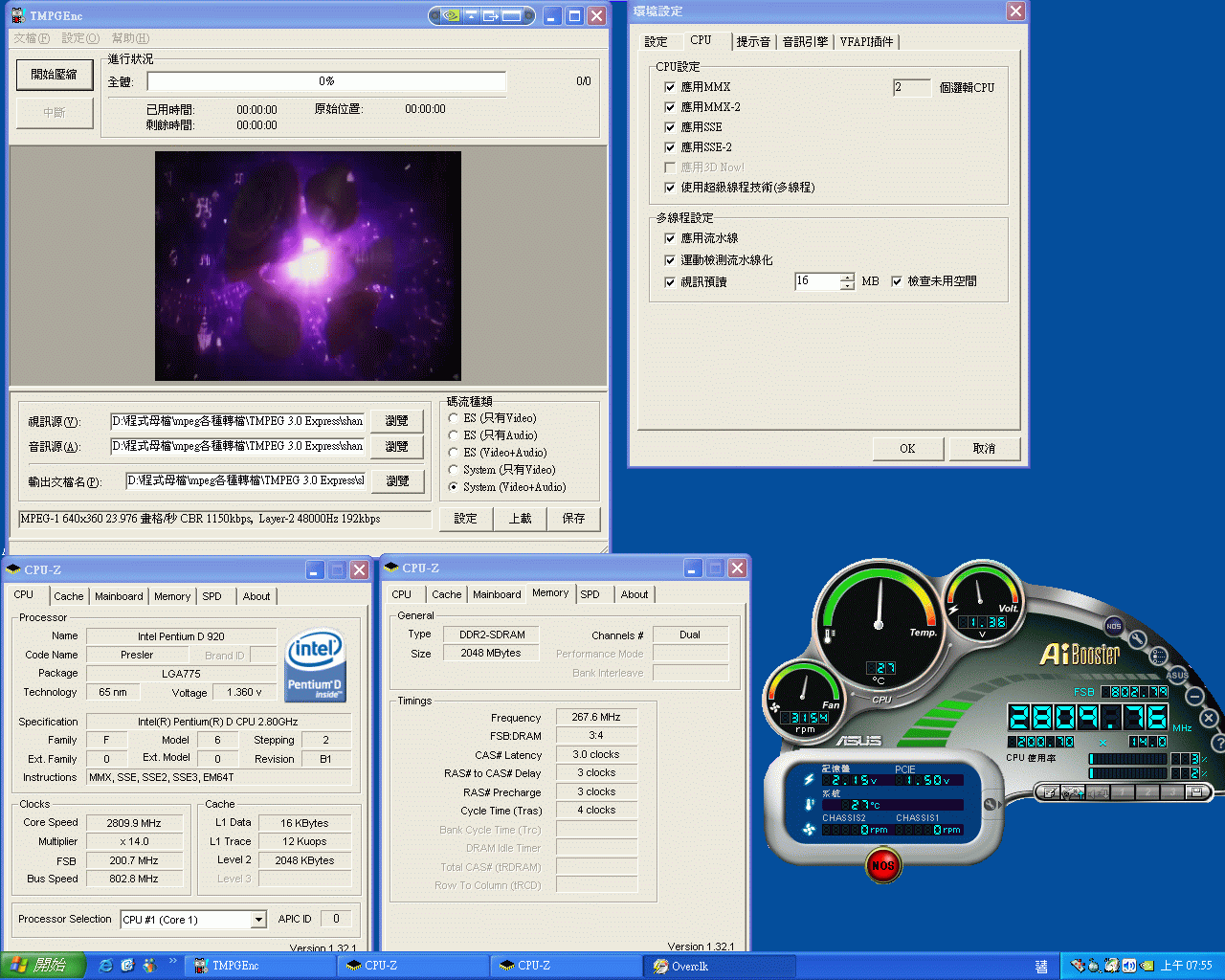This screenshot has height=980, width=1225.
Task: Switch to the VFAPI插件 tab
Action: pyautogui.click(x=867, y=41)
